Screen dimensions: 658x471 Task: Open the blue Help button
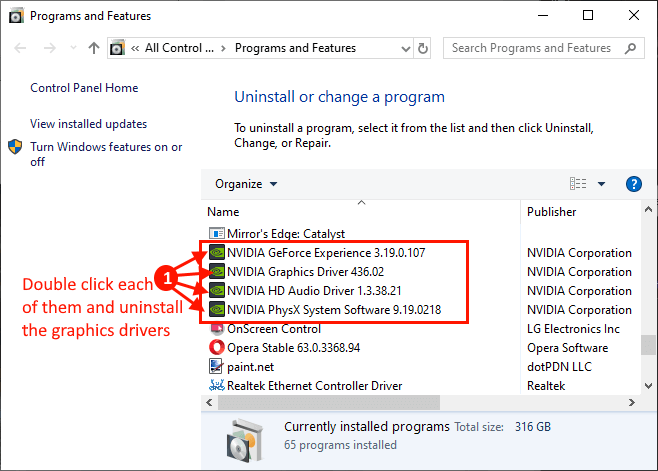(x=634, y=184)
